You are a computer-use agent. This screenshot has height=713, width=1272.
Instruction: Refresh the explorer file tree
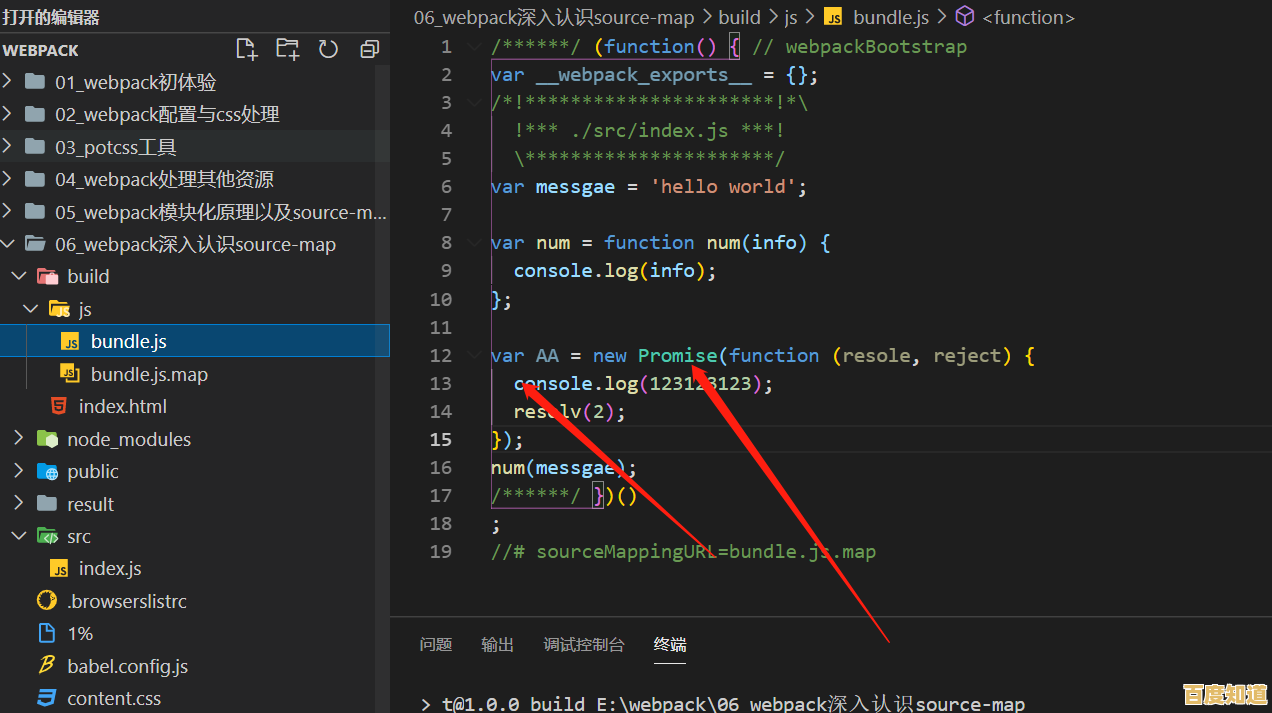pyautogui.click(x=328, y=49)
